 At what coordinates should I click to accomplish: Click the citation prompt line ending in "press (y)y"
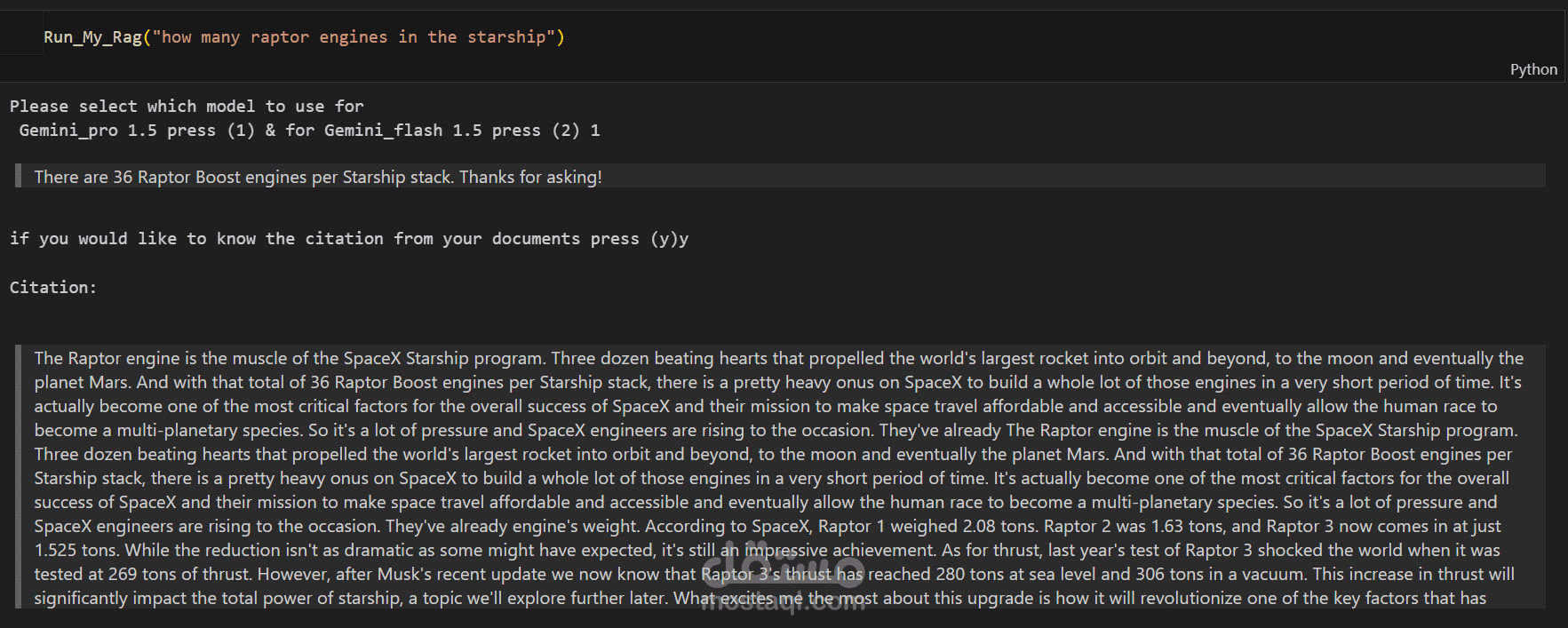point(348,239)
